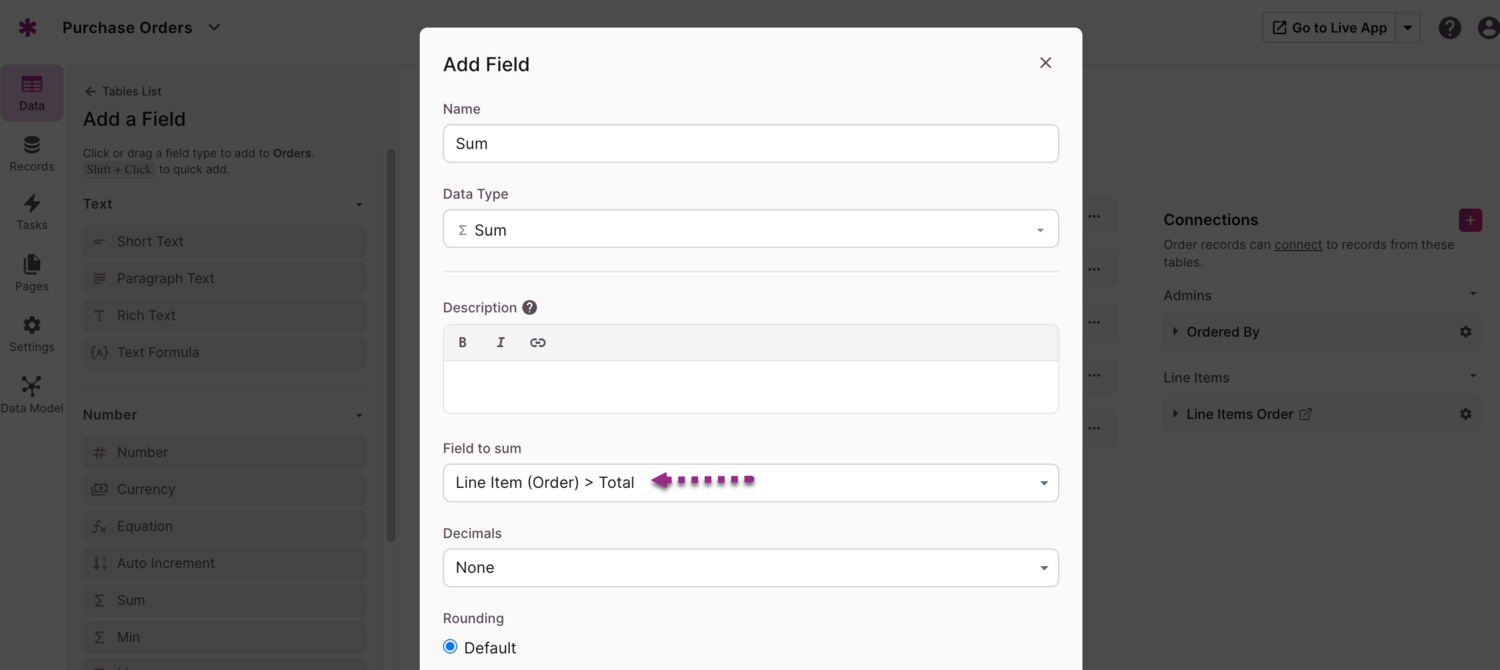Open the Data Model view in the sidebar

32,394
